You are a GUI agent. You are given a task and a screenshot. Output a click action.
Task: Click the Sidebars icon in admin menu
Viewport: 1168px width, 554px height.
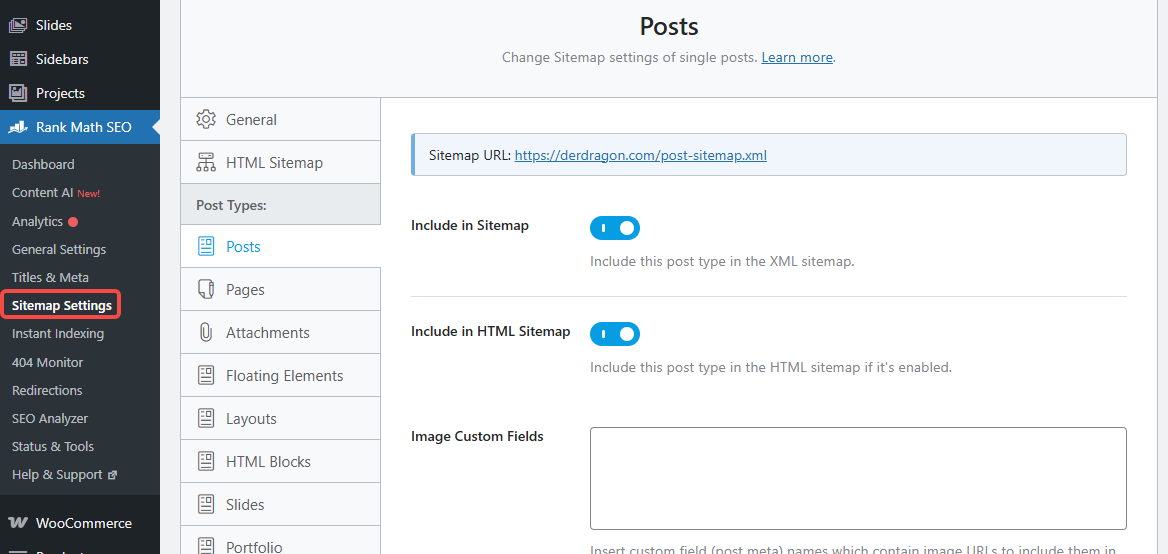point(18,59)
